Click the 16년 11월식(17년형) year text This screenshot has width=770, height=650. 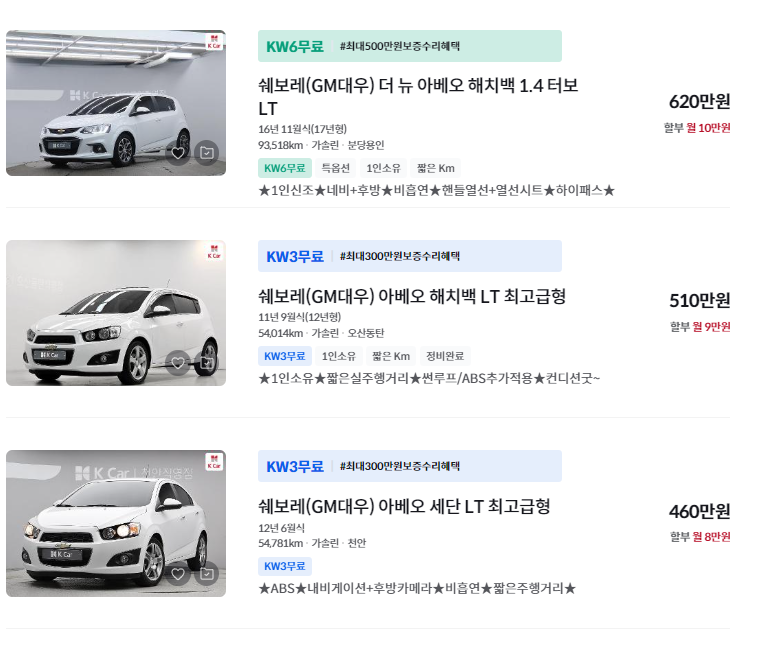tap(302, 129)
